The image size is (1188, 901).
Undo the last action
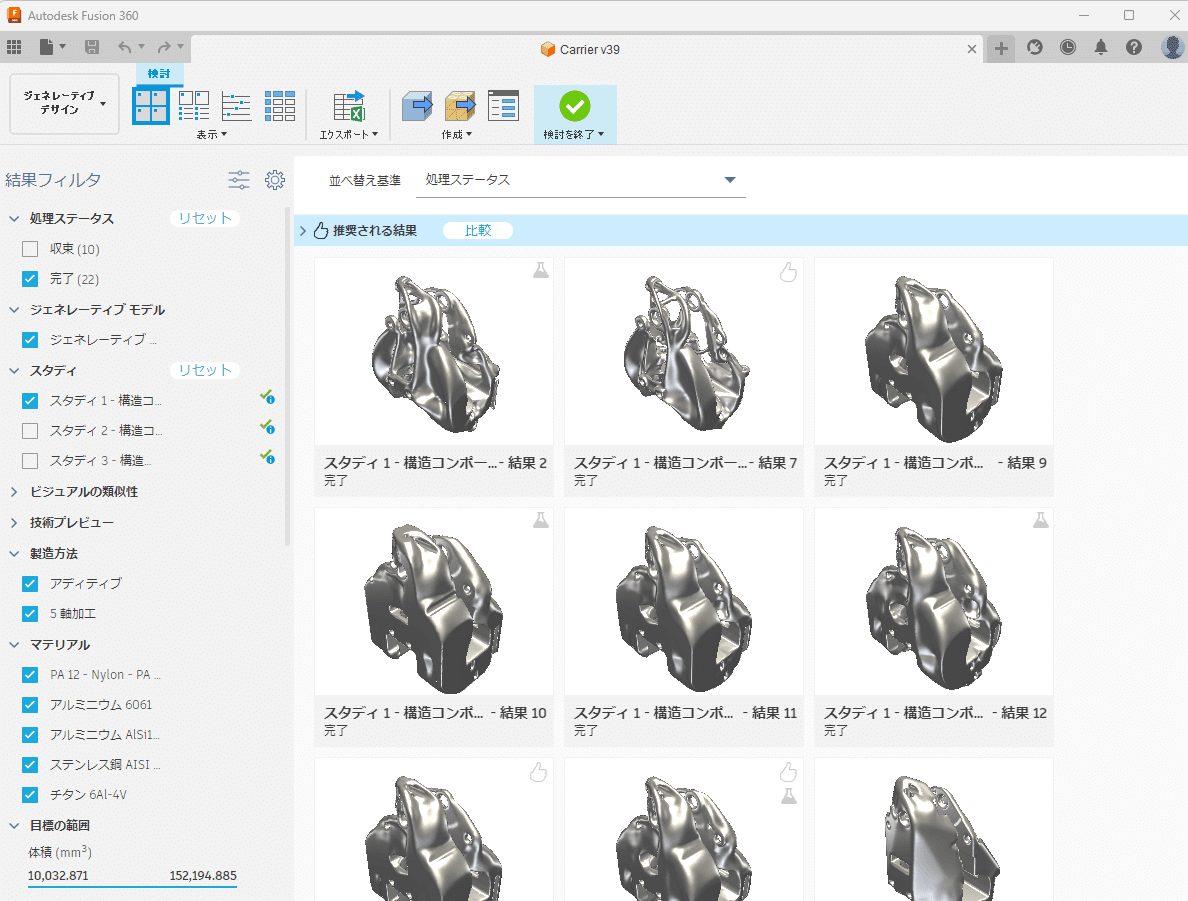click(x=124, y=48)
